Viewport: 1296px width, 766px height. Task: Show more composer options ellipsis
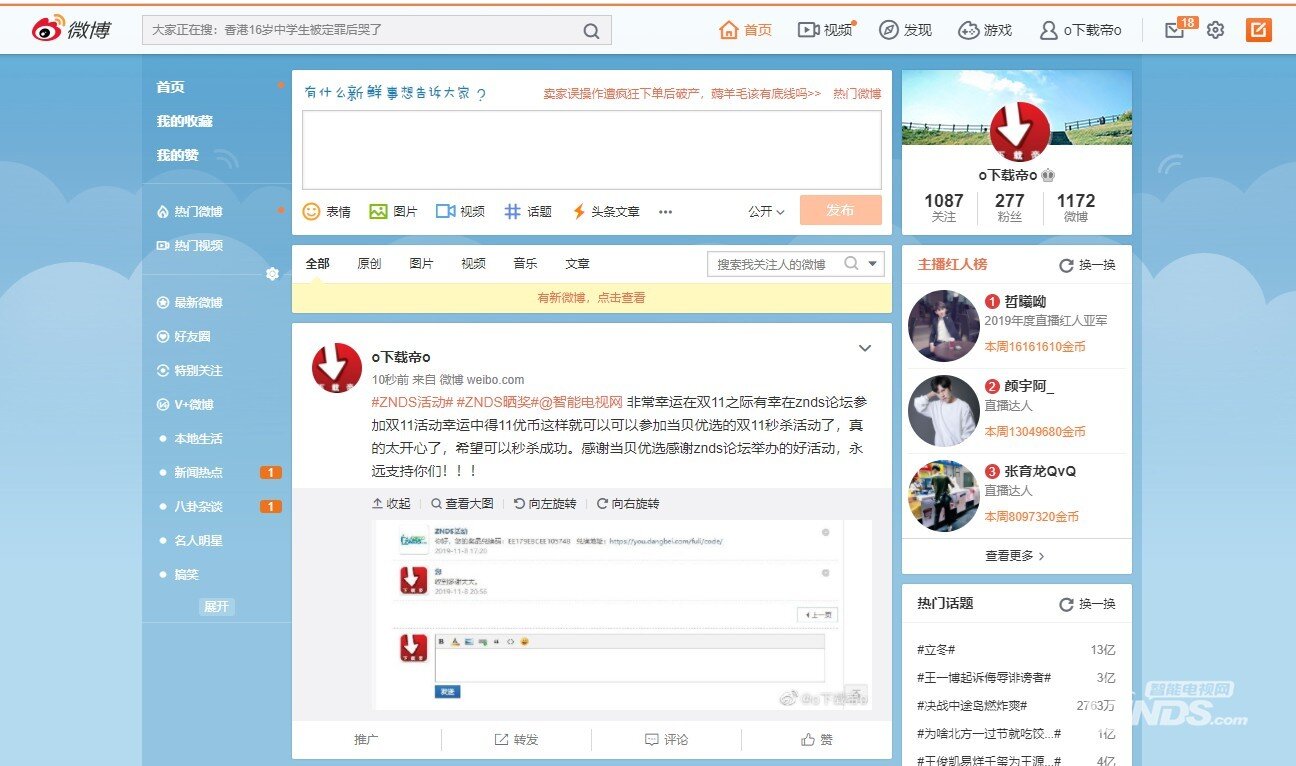point(665,212)
